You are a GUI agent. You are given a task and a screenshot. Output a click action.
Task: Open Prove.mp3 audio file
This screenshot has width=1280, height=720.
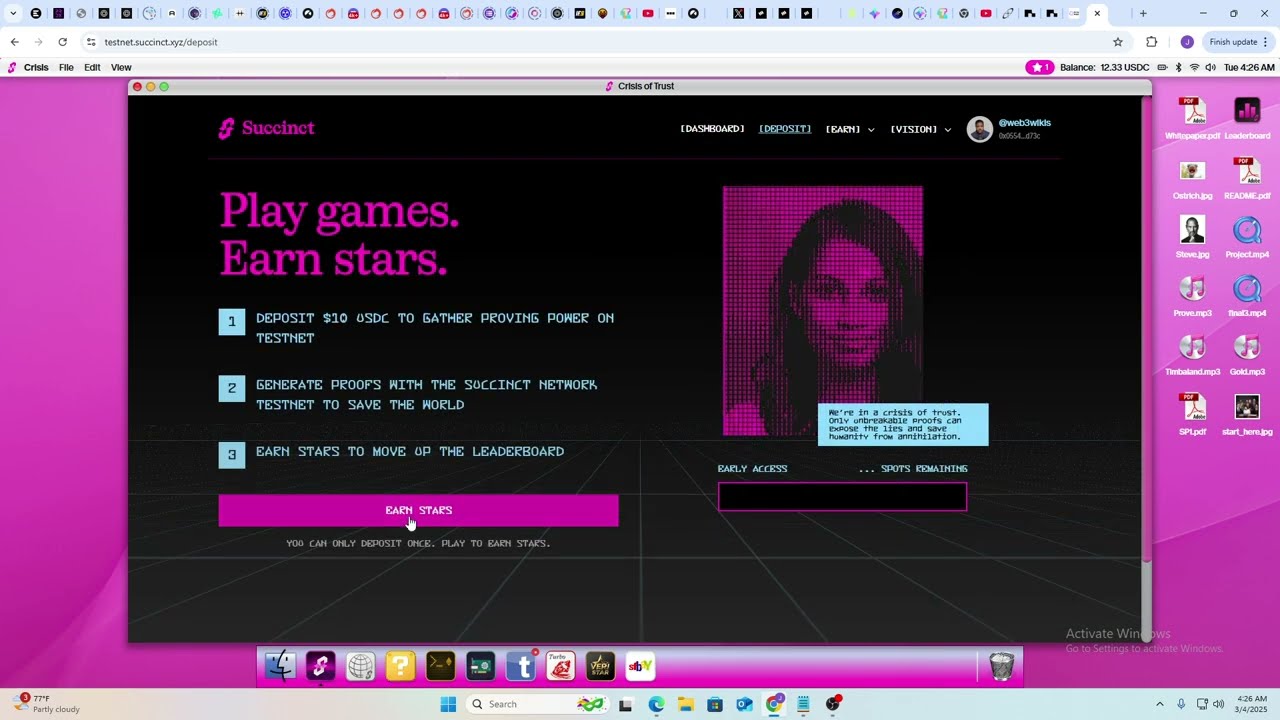pos(1192,296)
